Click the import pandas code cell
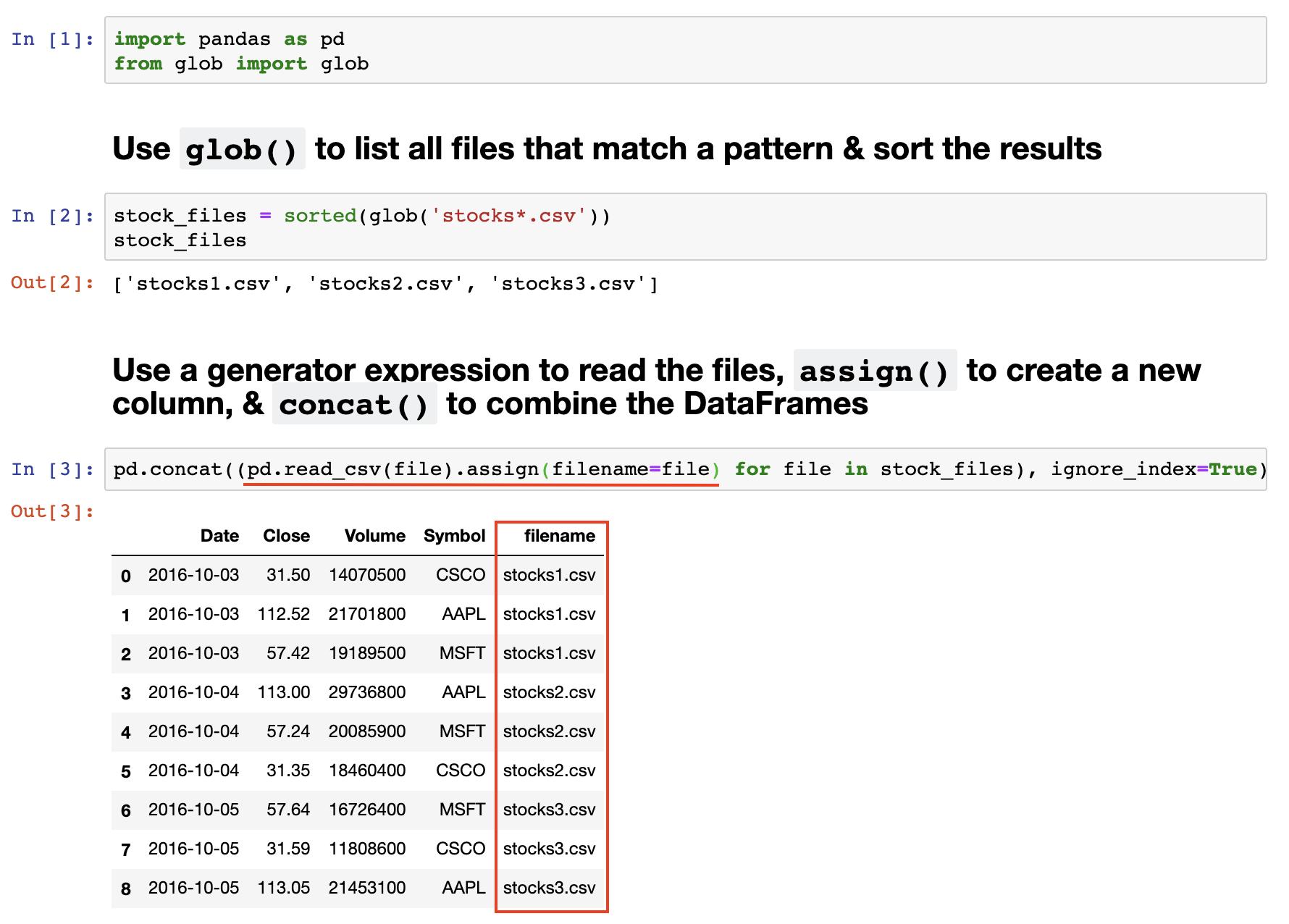This screenshot has height=924, width=1289. coord(685,51)
